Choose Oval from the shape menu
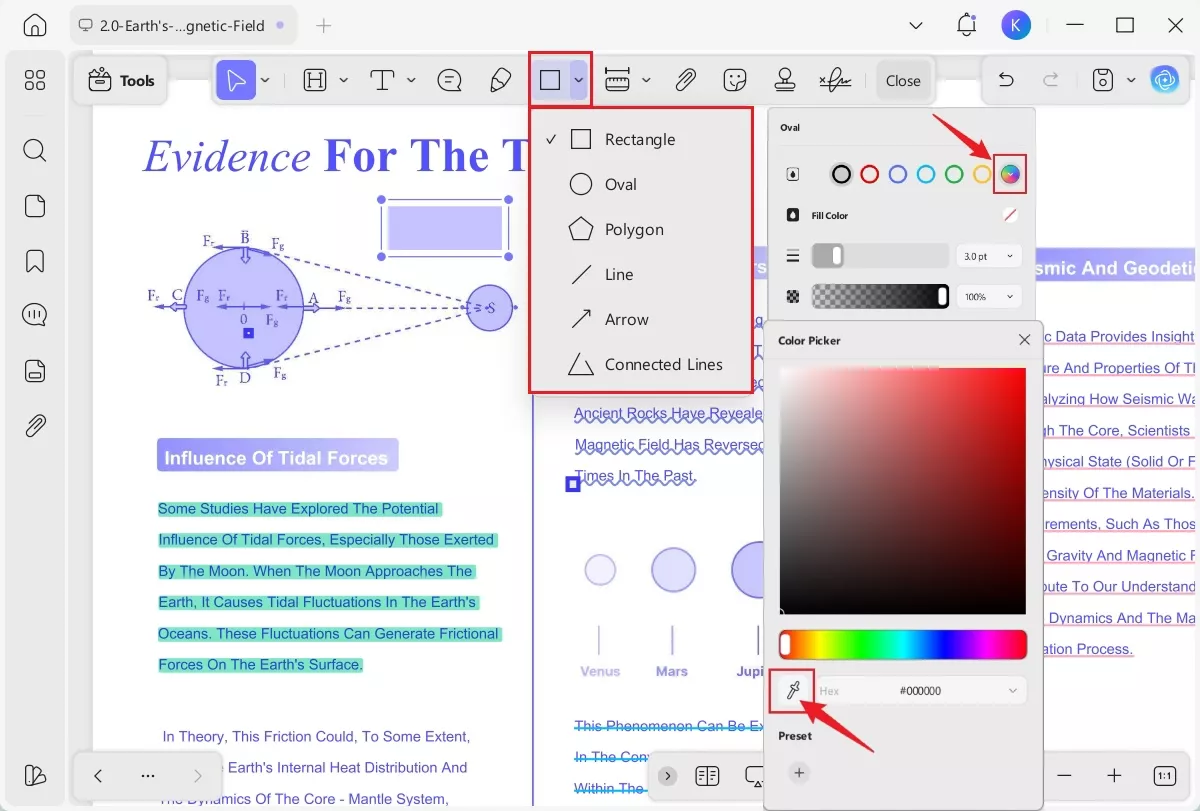Screen dimensions: 1200x811 (620, 184)
